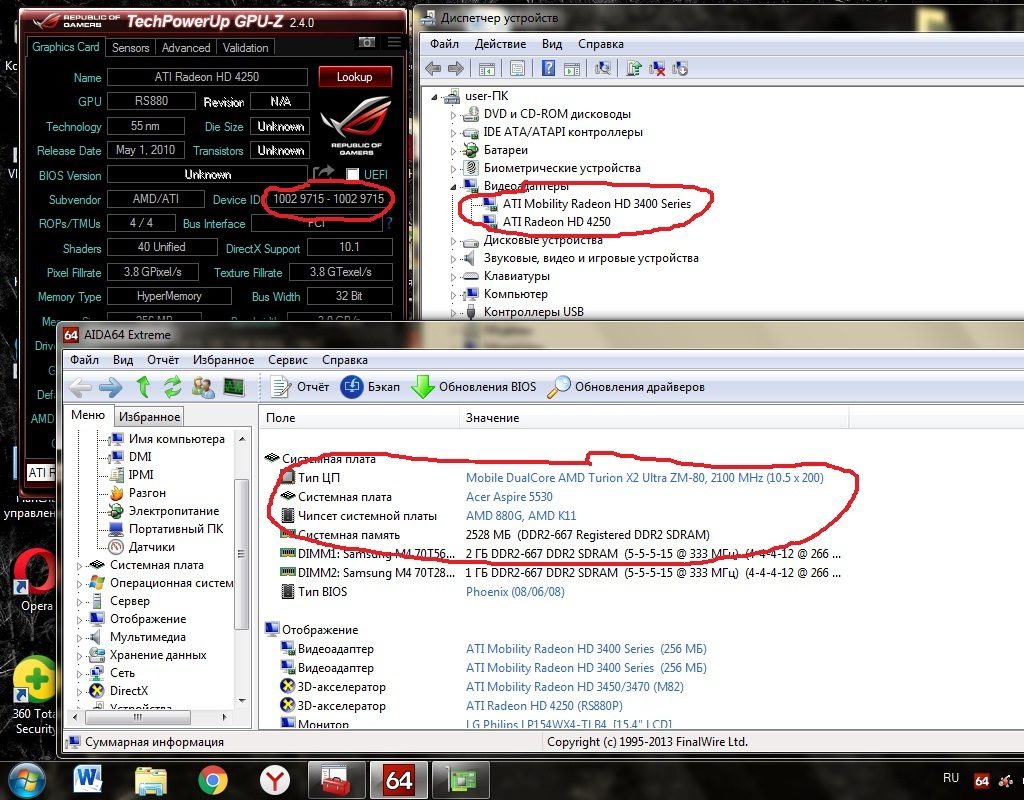
Task: Switch to the Избранное tab in AIDA64
Action: tap(149, 417)
